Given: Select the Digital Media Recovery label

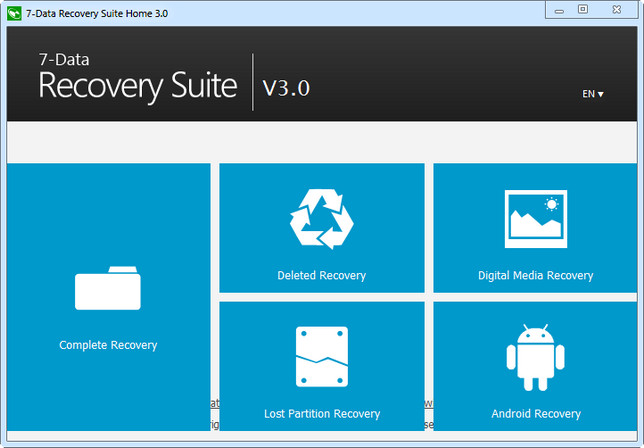Looking at the screenshot, I should click(x=535, y=275).
